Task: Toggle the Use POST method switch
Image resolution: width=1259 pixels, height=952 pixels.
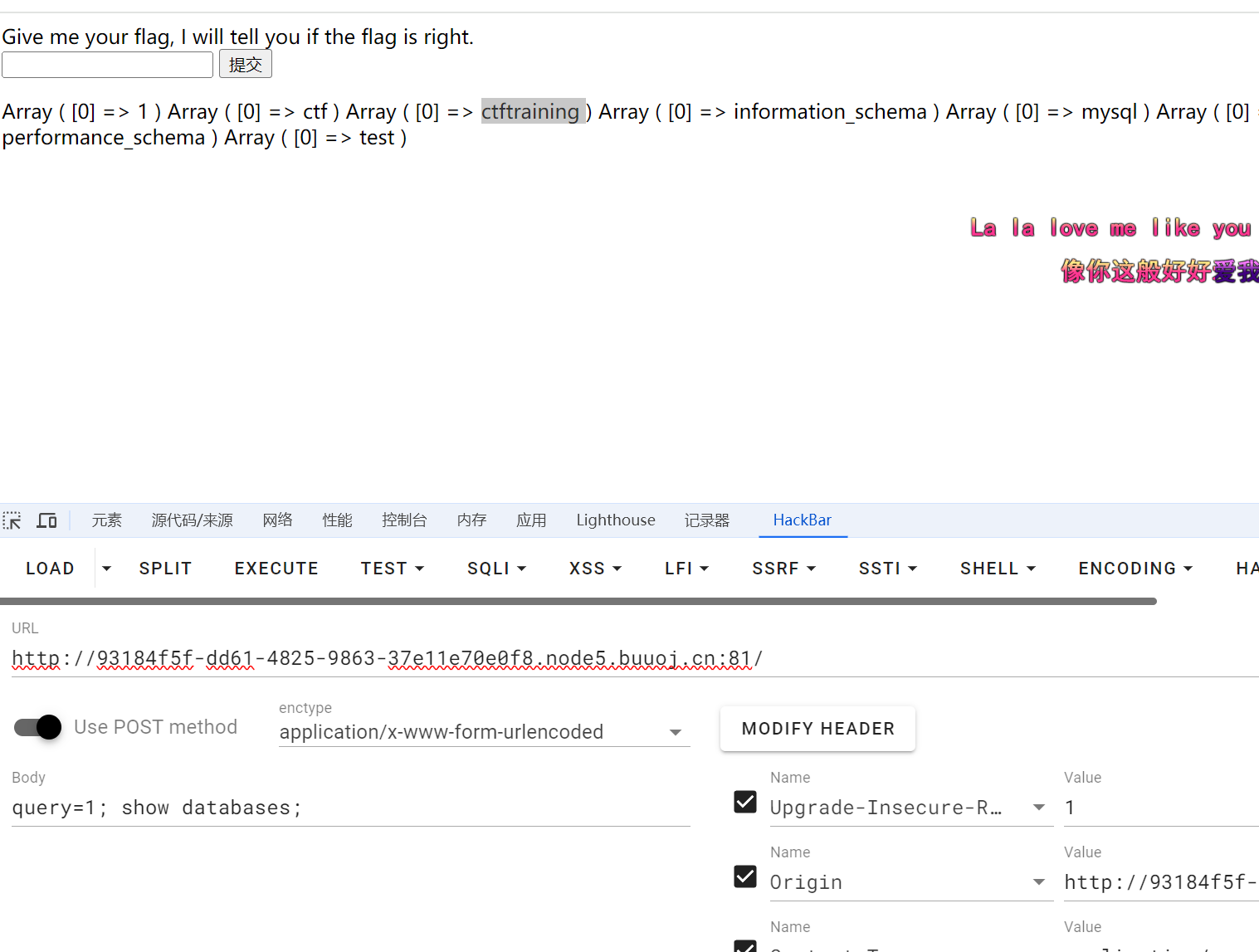Action: pos(39,727)
